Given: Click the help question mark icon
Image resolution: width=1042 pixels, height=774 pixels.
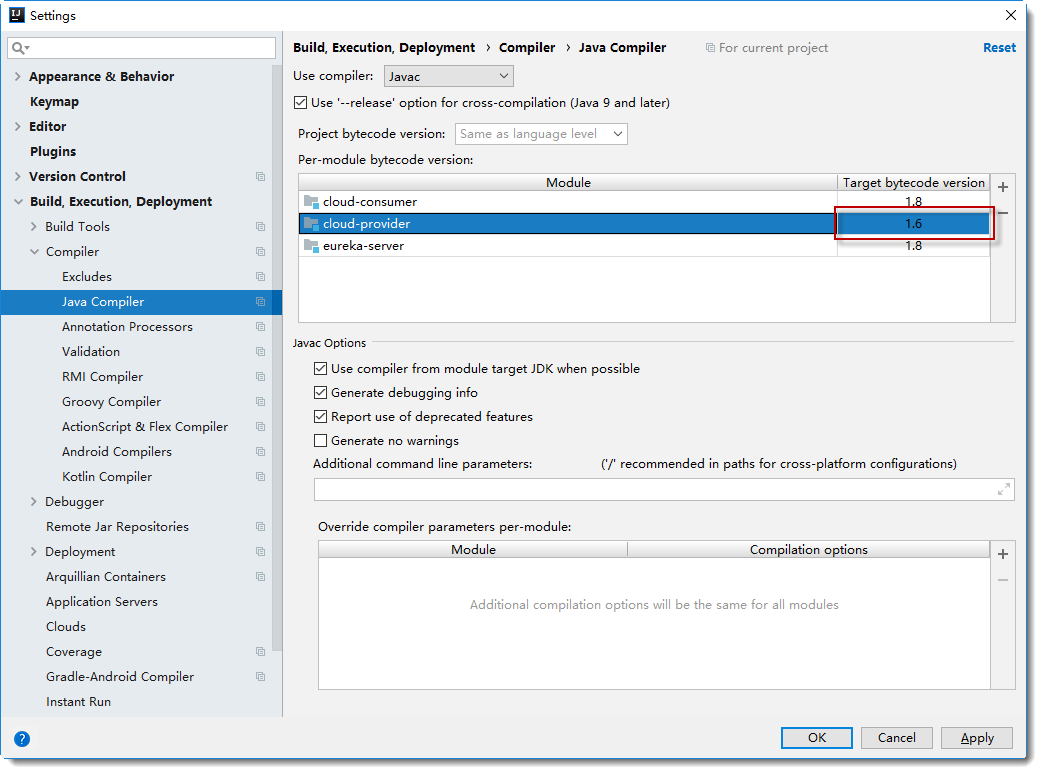Looking at the screenshot, I should [x=22, y=739].
